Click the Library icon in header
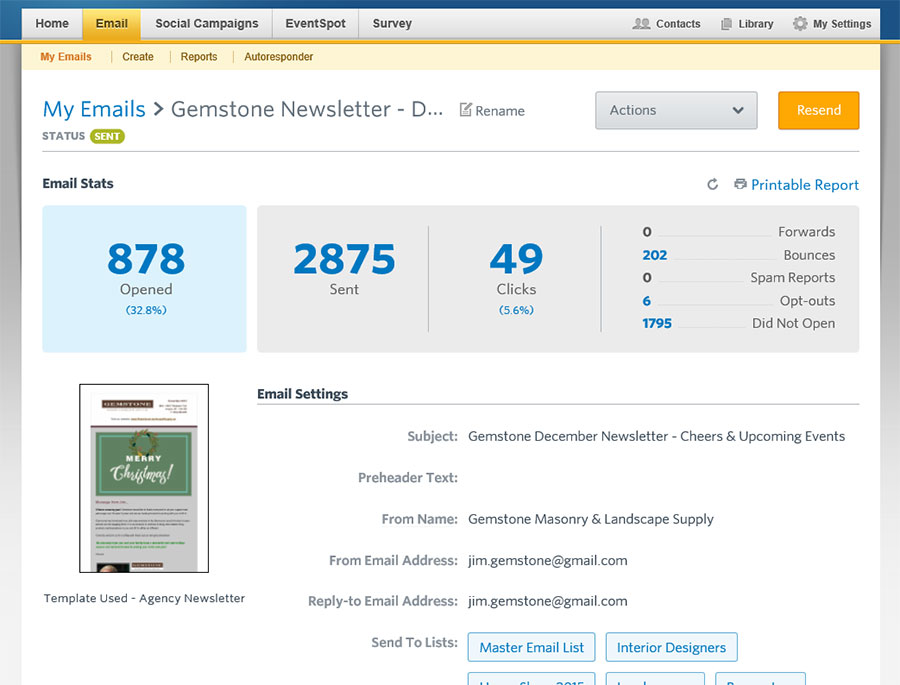Screen dimensions: 900x685 coord(727,24)
